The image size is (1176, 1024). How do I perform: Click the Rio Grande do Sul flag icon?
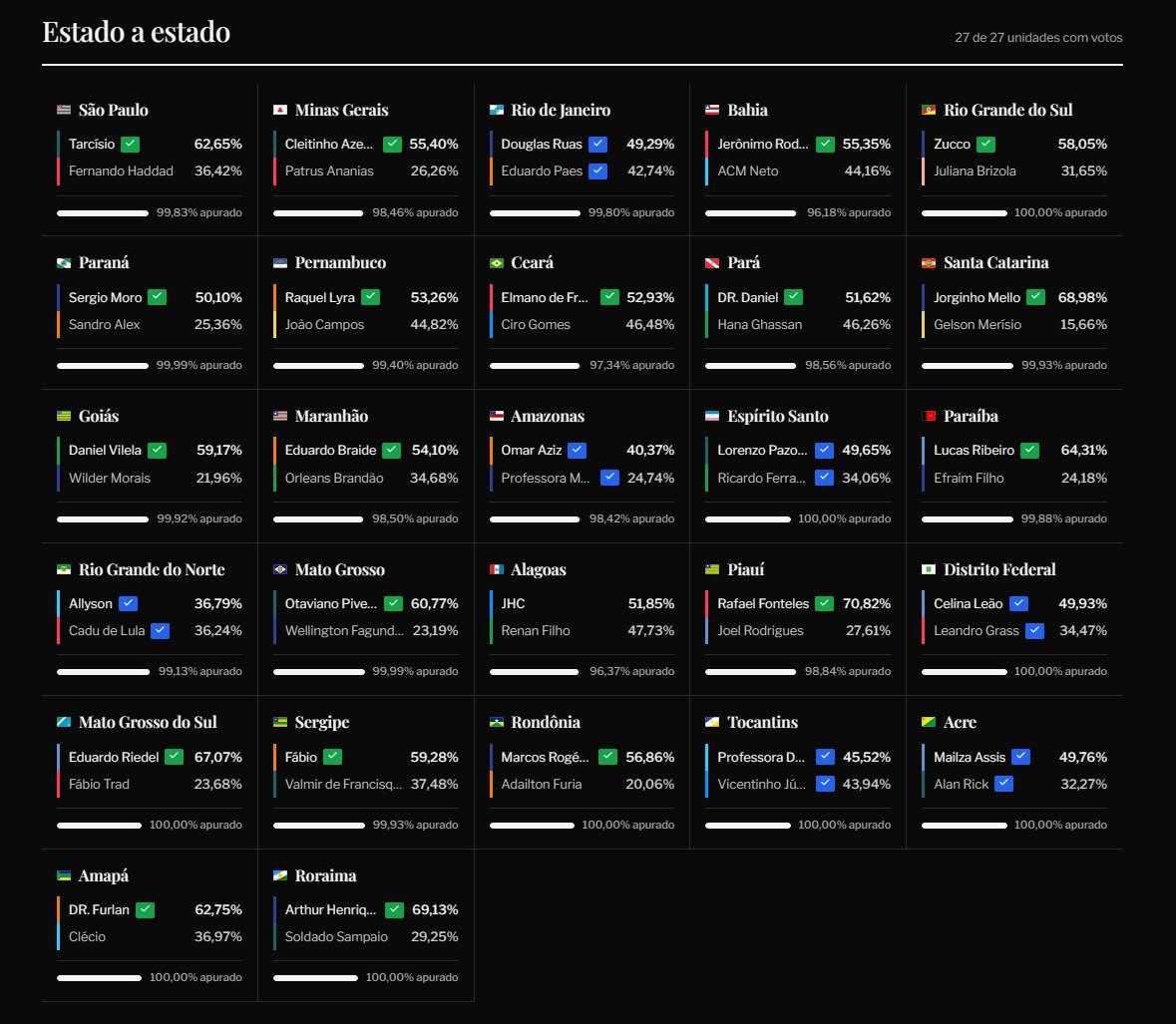[x=929, y=111]
